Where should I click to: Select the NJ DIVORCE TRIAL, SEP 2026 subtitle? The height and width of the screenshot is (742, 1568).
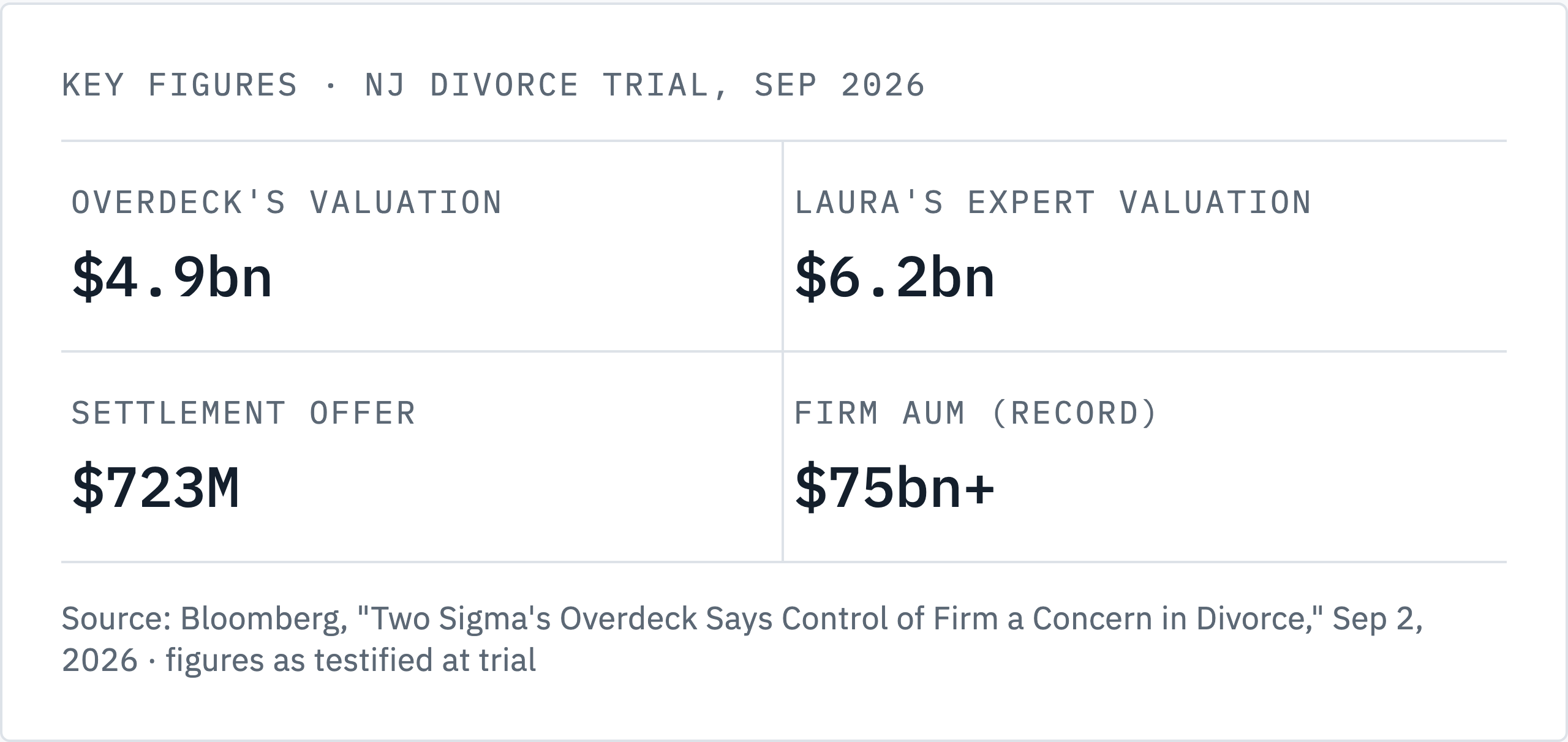coord(644,85)
